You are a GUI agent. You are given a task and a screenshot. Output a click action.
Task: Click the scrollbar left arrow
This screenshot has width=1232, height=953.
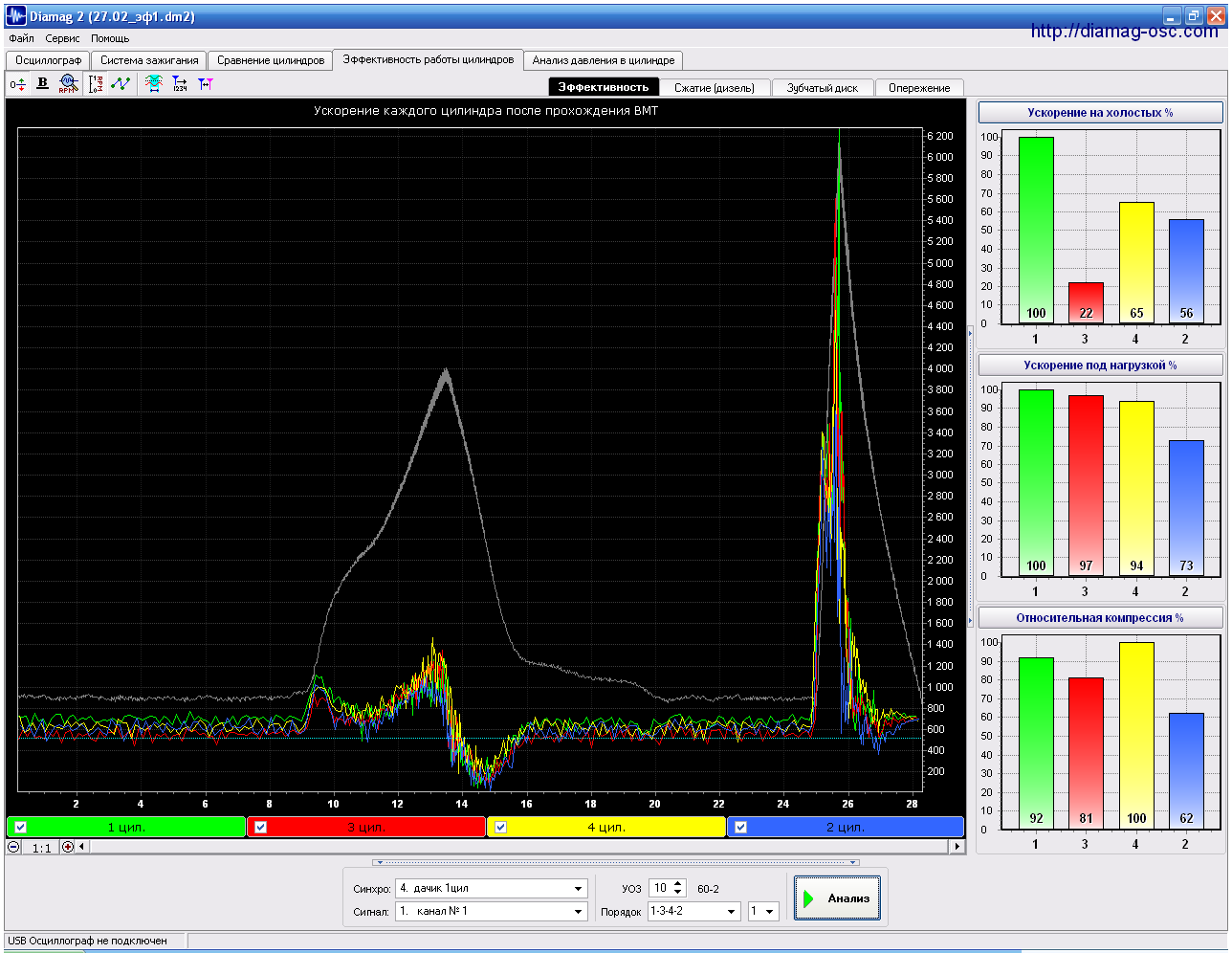pyautogui.click(x=81, y=847)
